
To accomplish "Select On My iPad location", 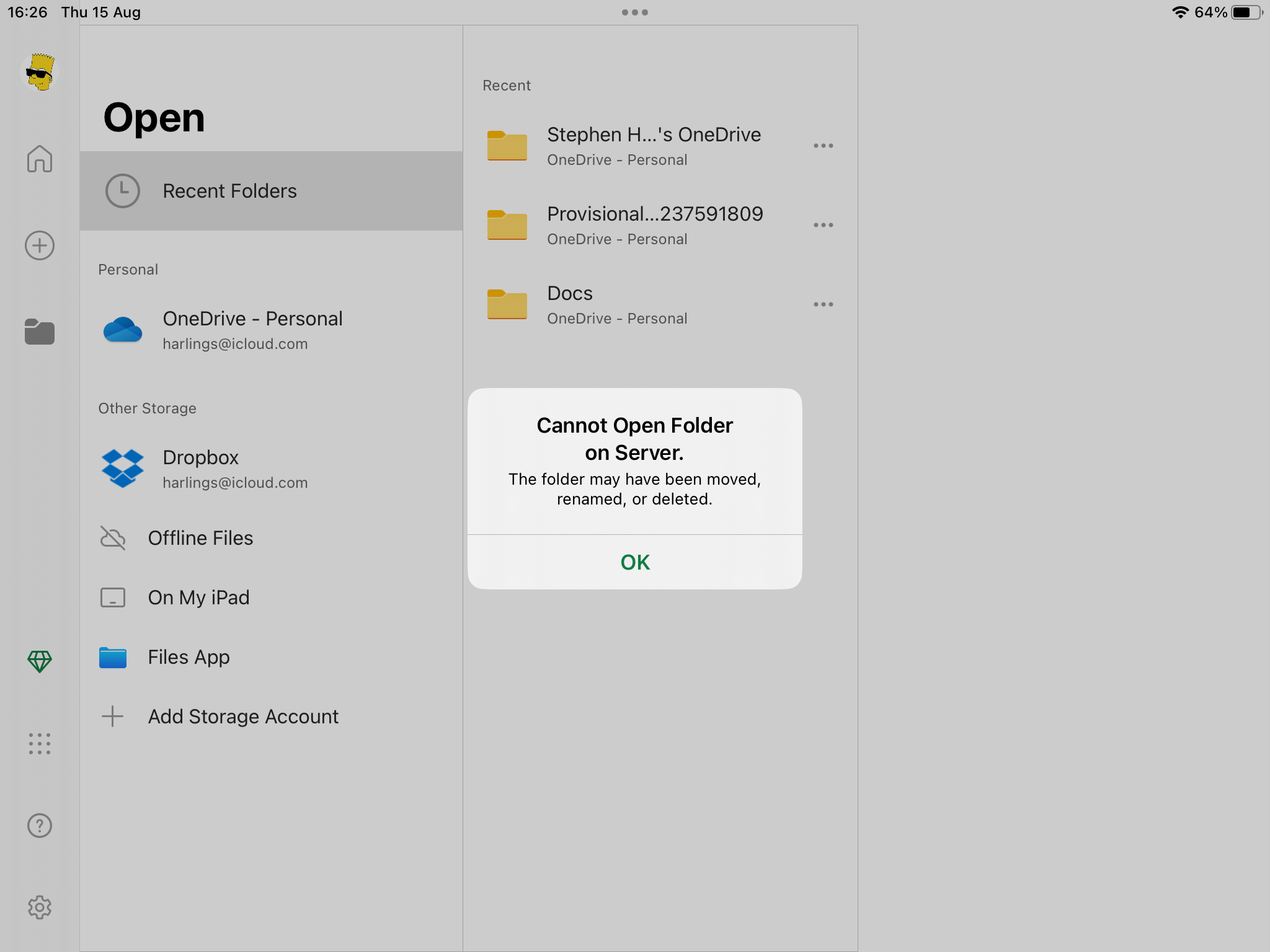I will click(x=198, y=597).
